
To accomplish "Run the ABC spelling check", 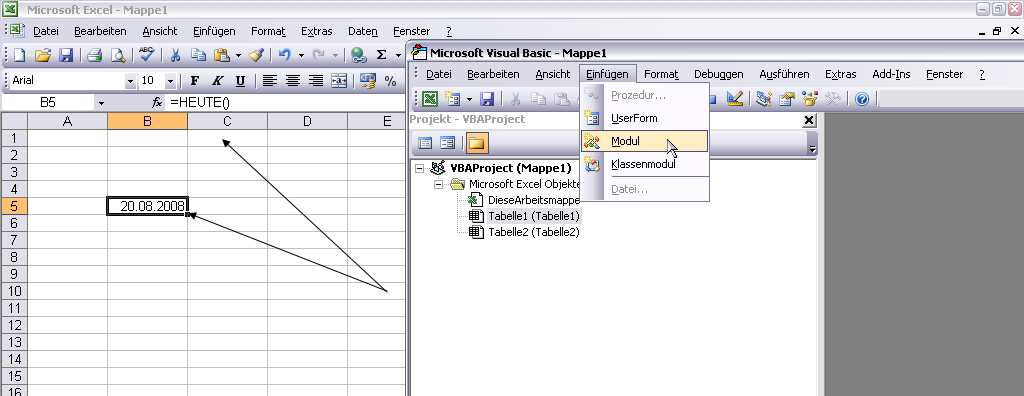I will tap(147, 56).
